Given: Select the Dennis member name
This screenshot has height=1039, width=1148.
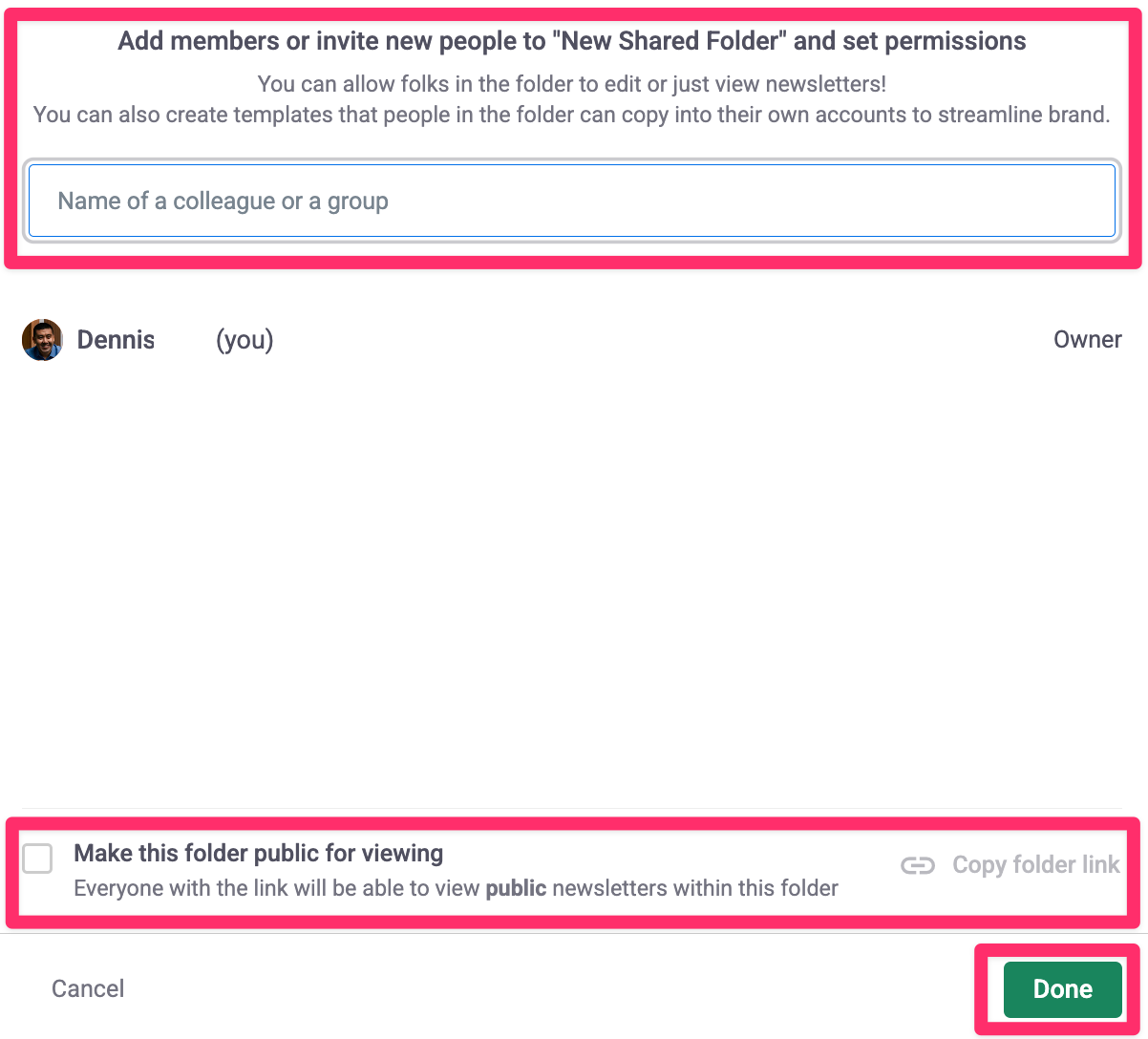Looking at the screenshot, I should [116, 340].
